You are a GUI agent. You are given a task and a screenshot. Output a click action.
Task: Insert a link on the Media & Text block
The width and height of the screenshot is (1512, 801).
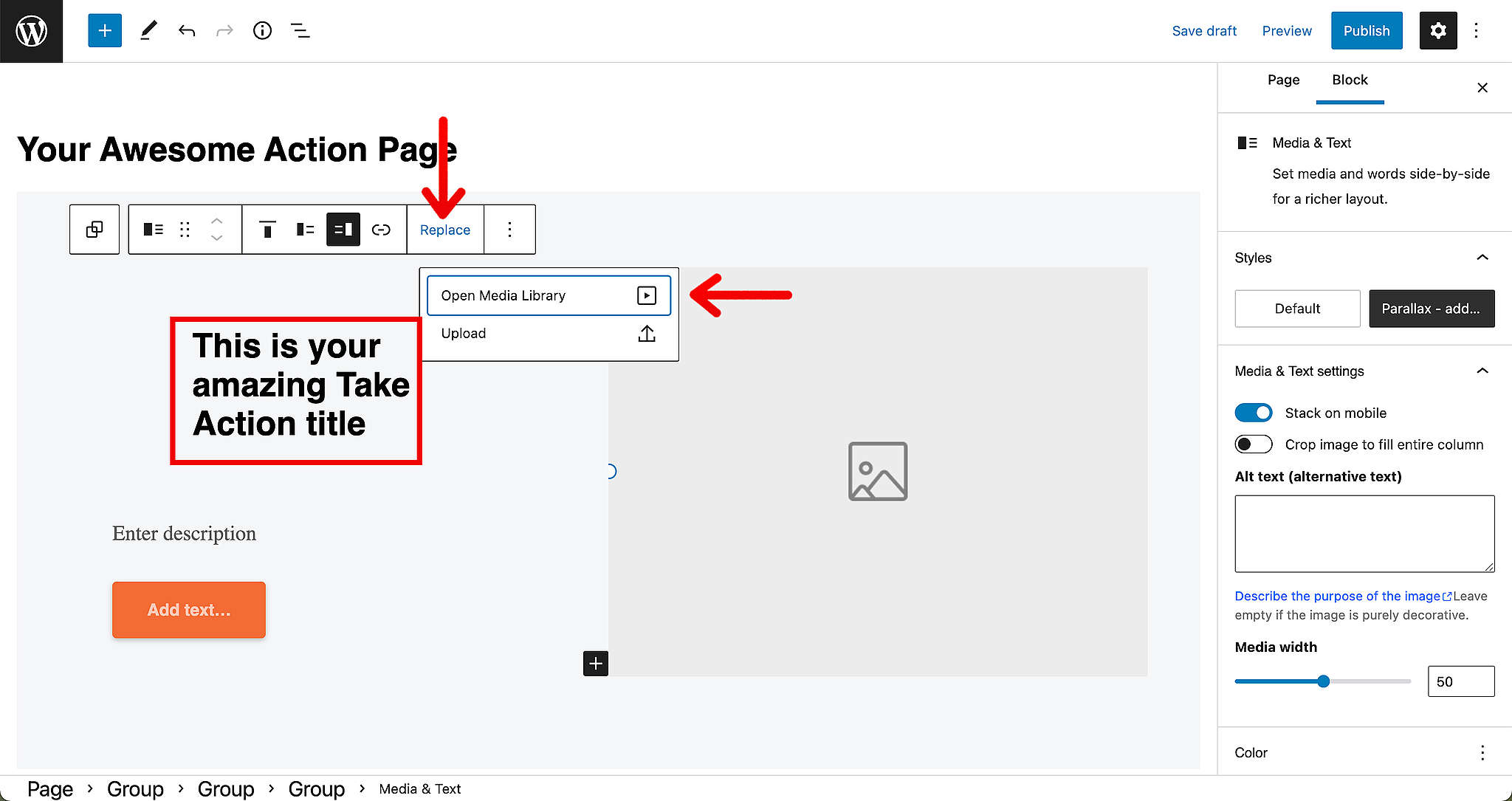point(382,229)
